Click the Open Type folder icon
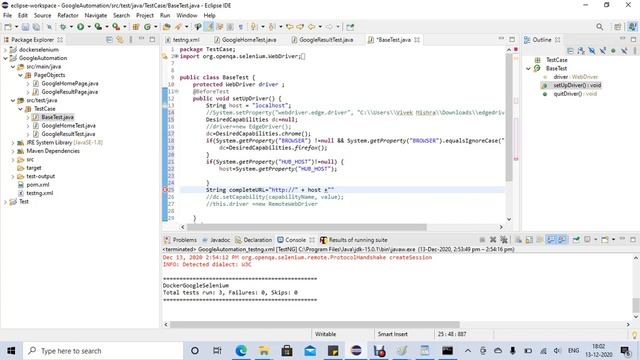Viewport: 640px width, 360px height. point(167,27)
